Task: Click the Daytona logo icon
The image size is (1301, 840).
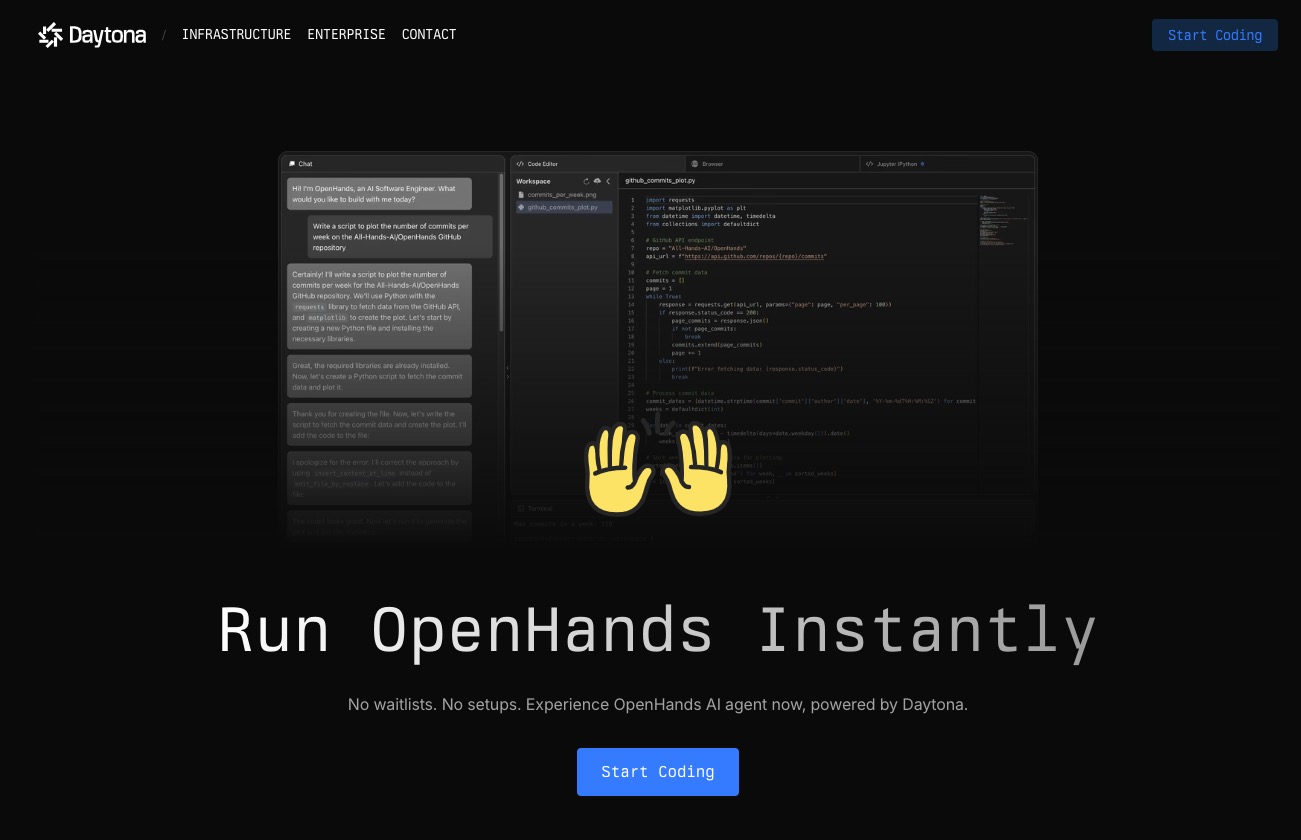Action: coord(51,35)
